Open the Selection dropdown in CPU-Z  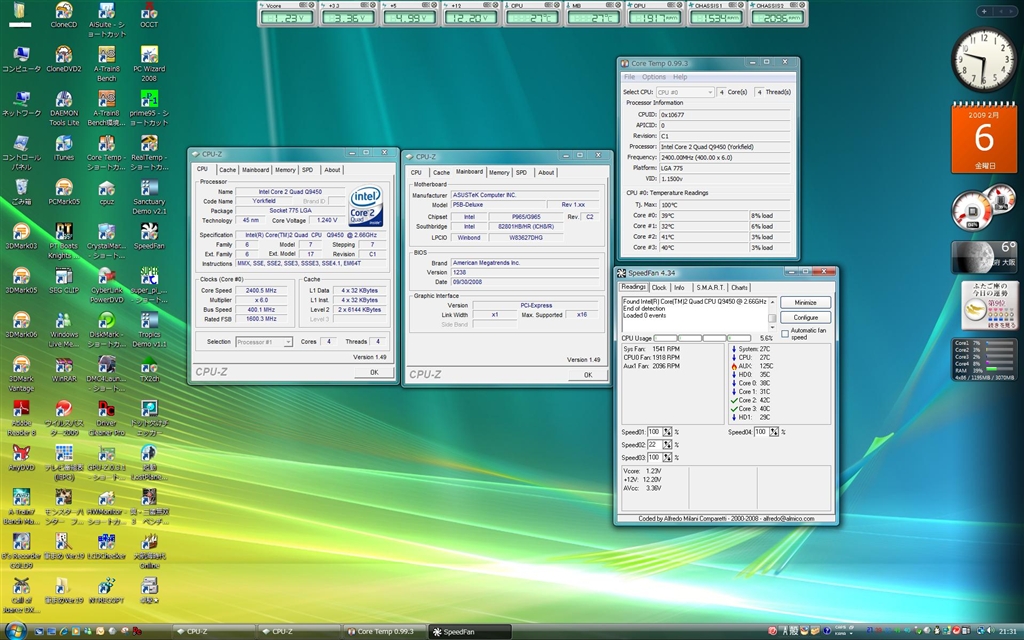click(x=264, y=342)
